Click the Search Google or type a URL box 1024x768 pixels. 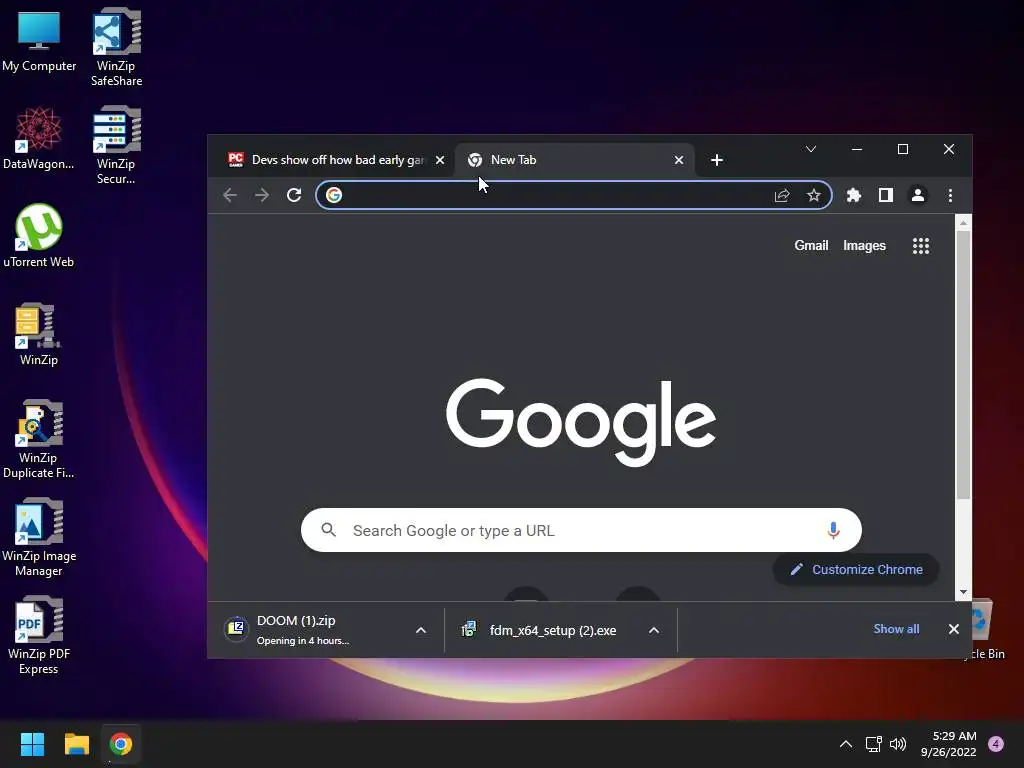tap(581, 530)
